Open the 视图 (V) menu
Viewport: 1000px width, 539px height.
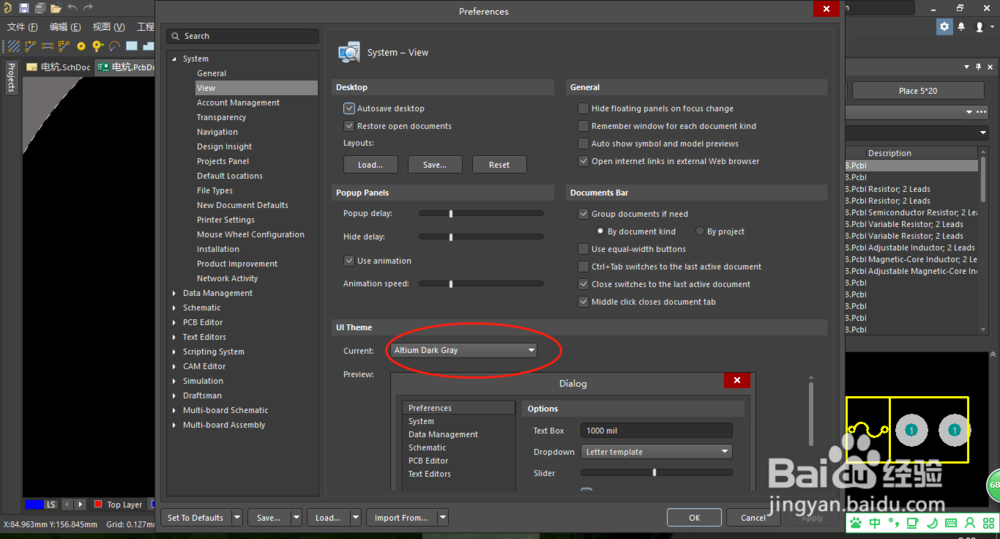coord(108,27)
